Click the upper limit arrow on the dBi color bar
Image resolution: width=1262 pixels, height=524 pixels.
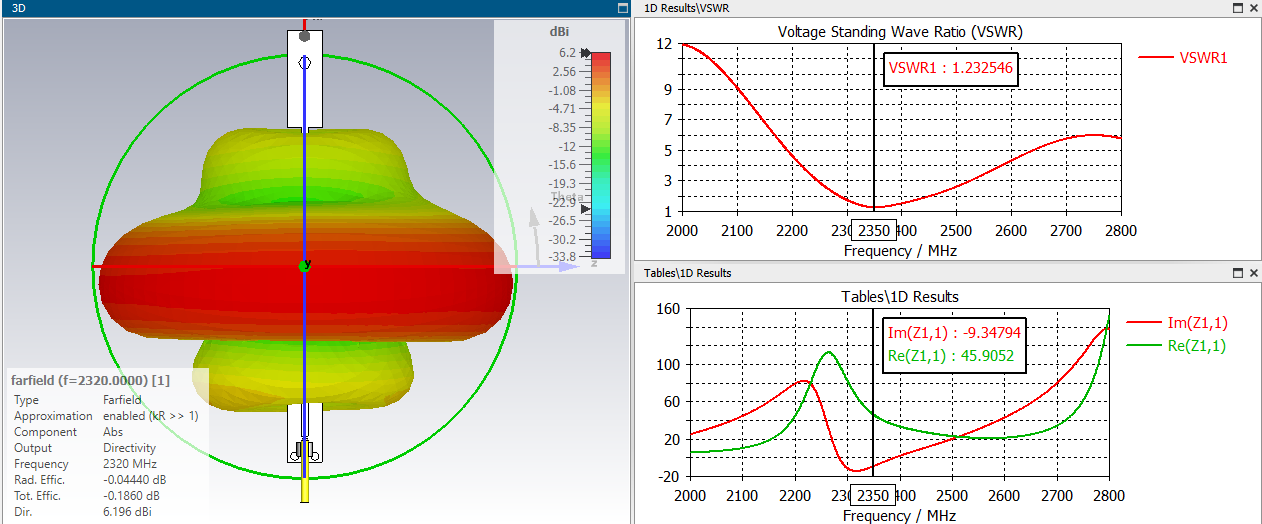(x=586, y=52)
